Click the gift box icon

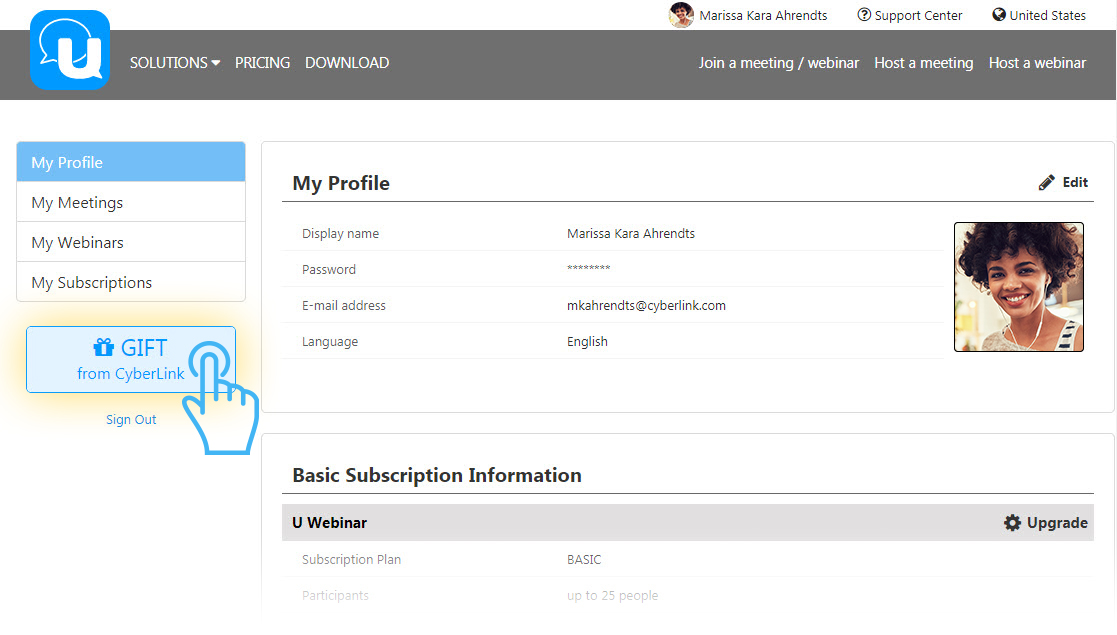[104, 348]
